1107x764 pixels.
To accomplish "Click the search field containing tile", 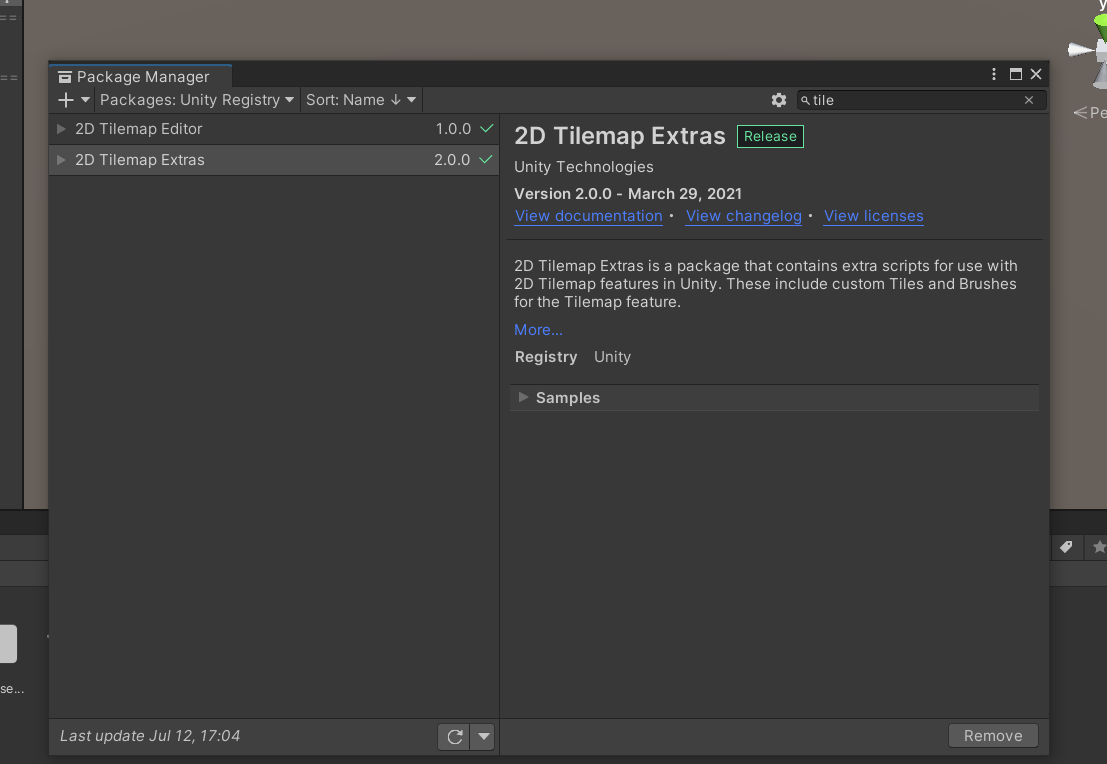I will click(x=921, y=100).
